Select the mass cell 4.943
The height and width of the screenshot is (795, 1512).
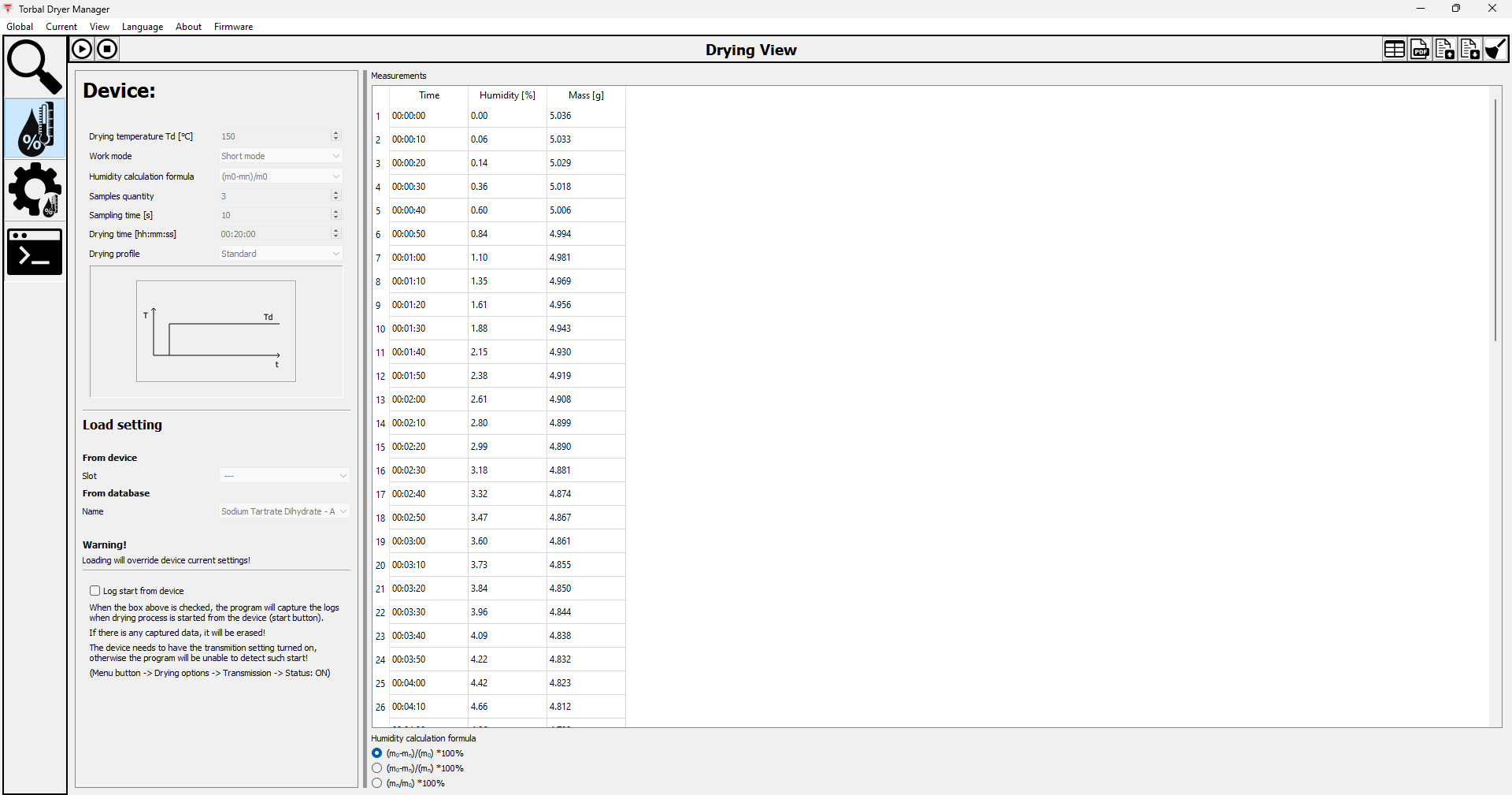586,329
